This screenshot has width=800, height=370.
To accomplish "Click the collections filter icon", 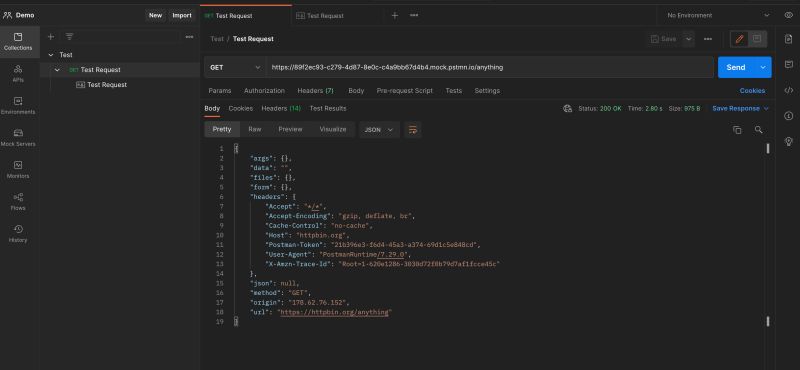I will 69,37.
